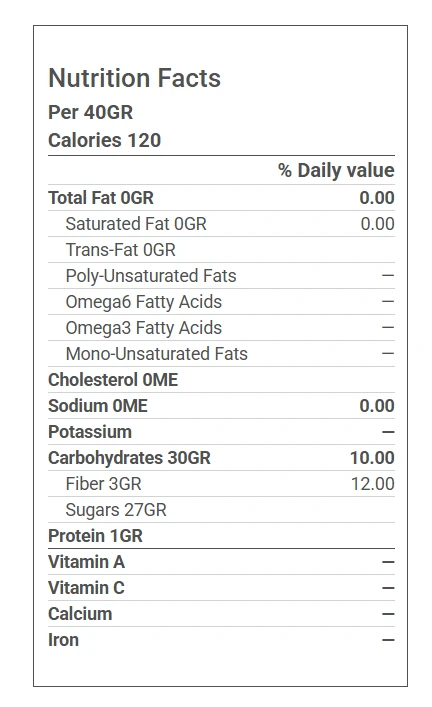
Task: Select the Iron row
Action: [x=221, y=640]
